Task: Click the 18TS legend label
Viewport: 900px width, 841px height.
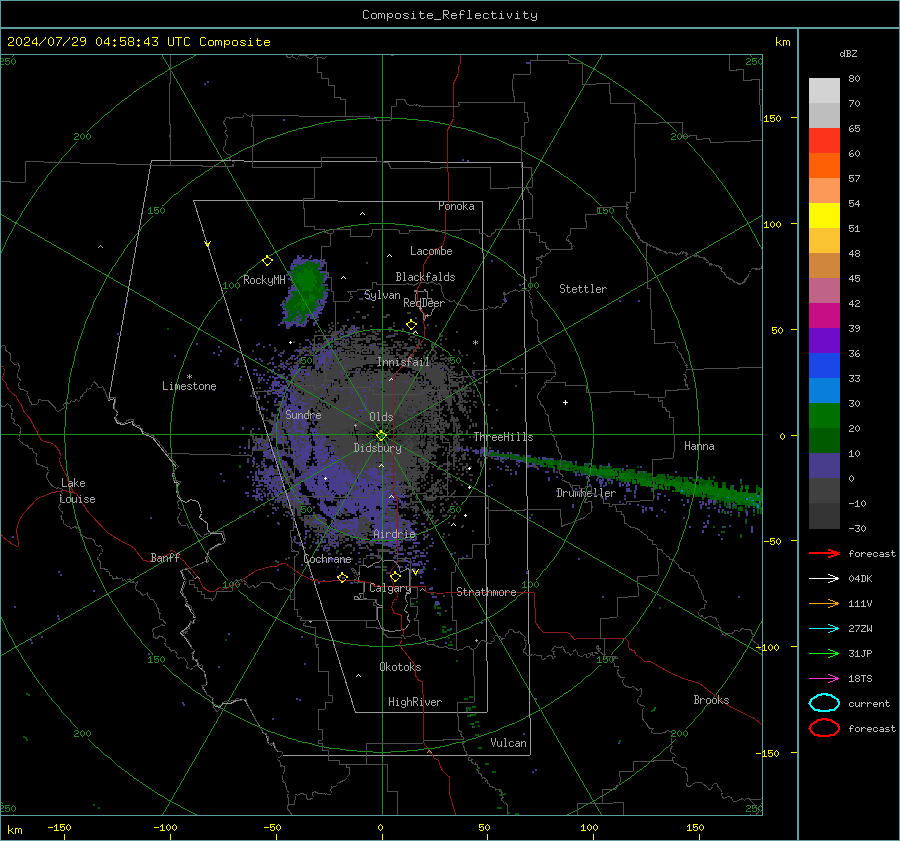Action: click(860, 679)
